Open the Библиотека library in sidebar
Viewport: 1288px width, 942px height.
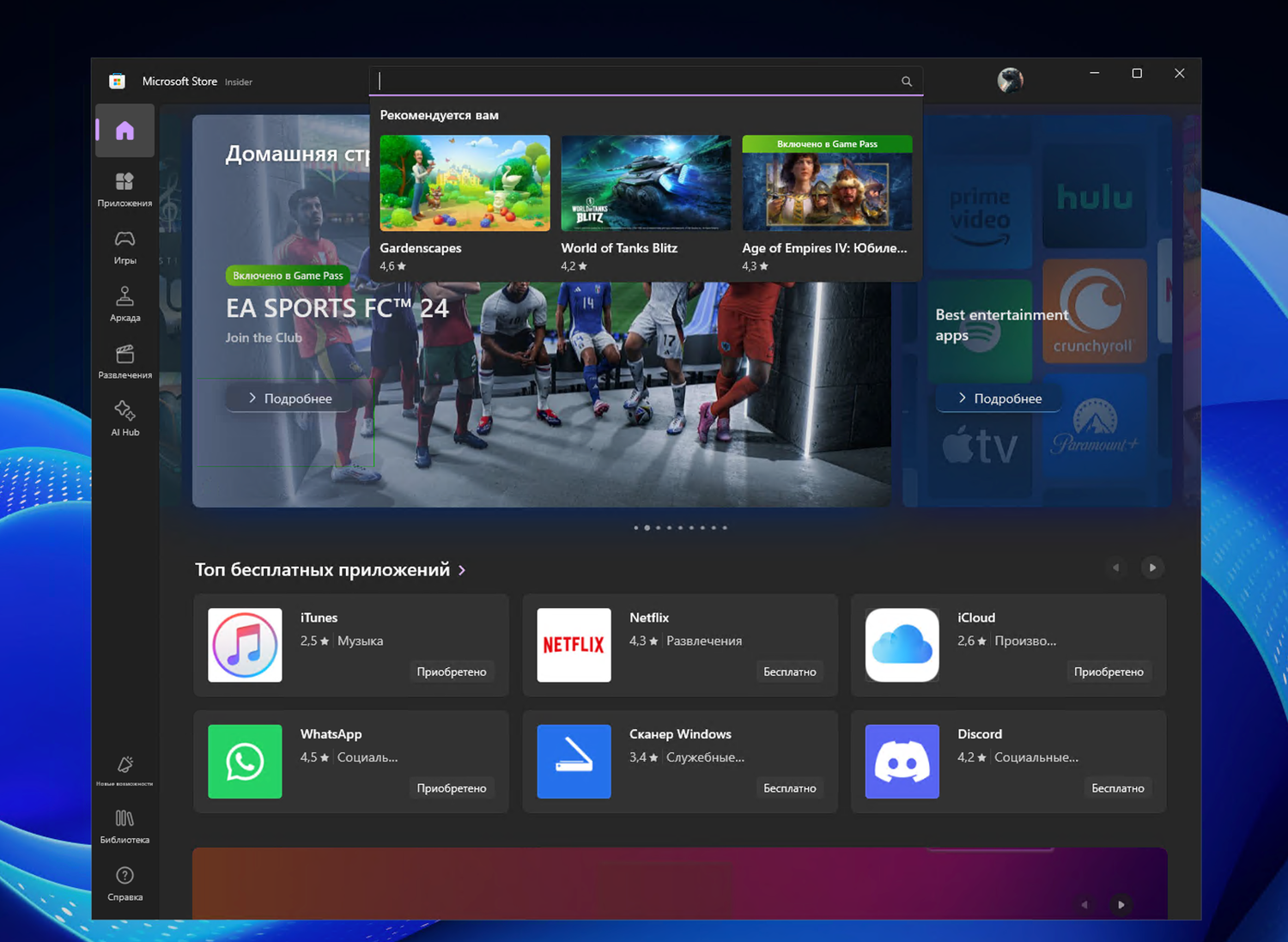pos(125,827)
